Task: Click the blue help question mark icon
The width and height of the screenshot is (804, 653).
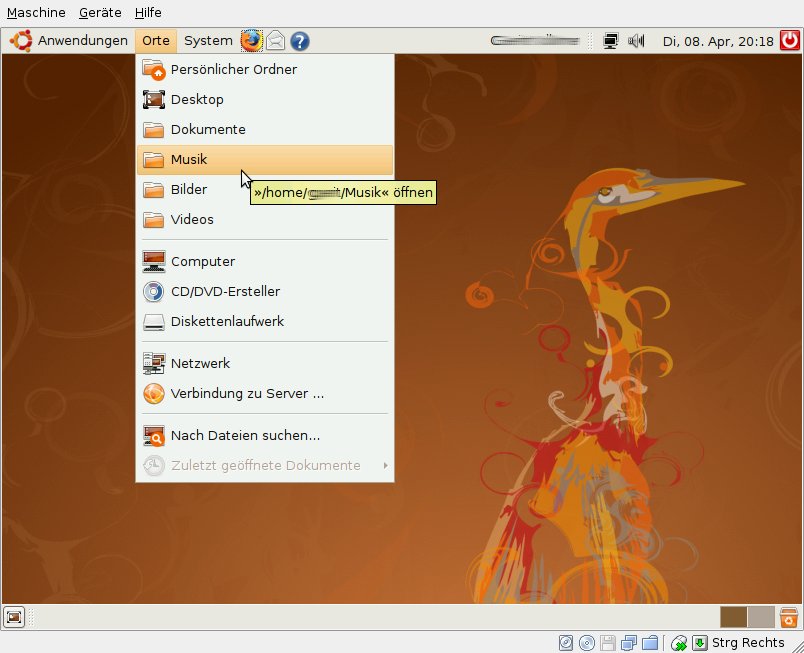Action: [299, 41]
